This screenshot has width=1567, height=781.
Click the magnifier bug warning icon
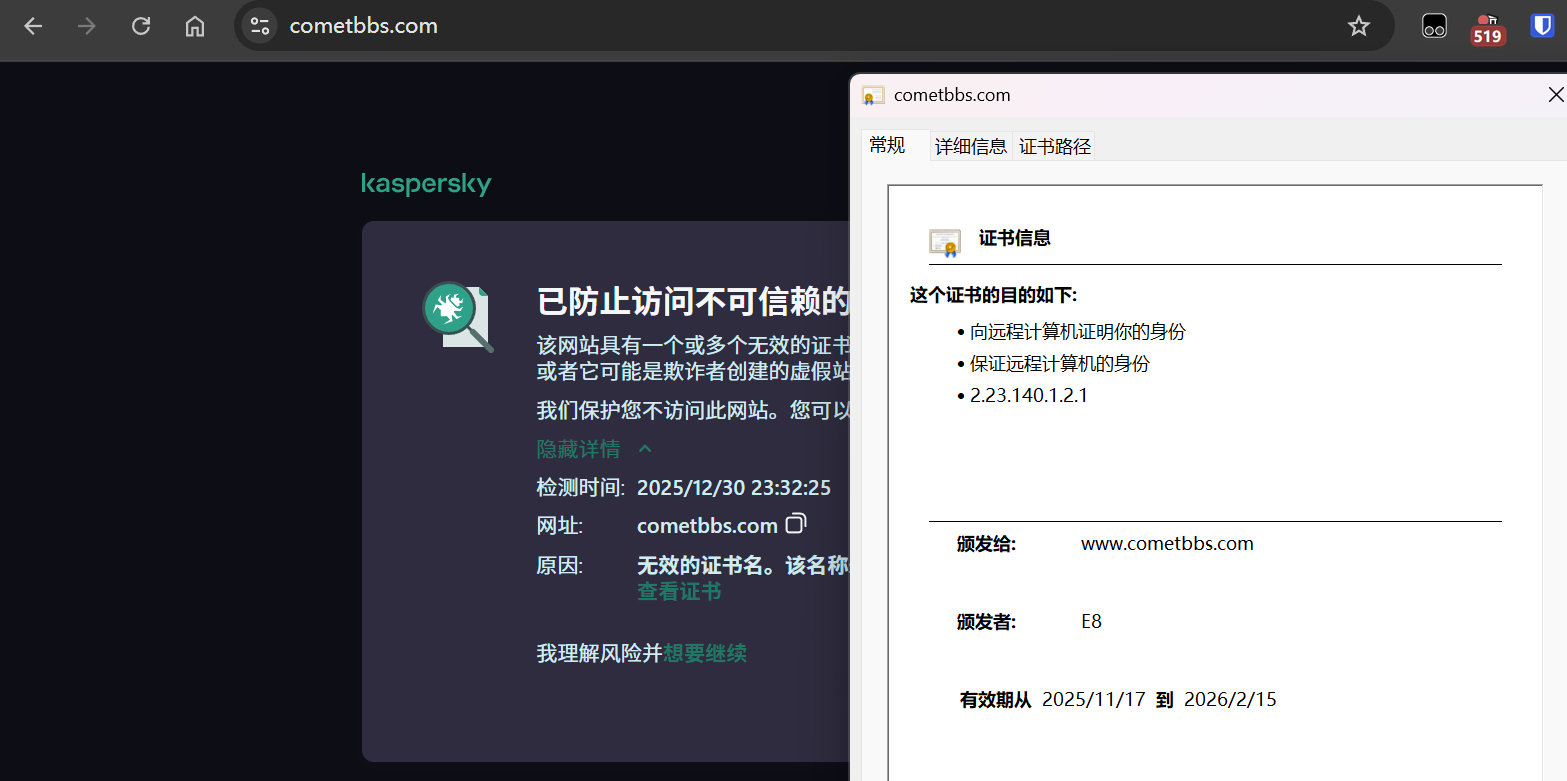[x=457, y=316]
